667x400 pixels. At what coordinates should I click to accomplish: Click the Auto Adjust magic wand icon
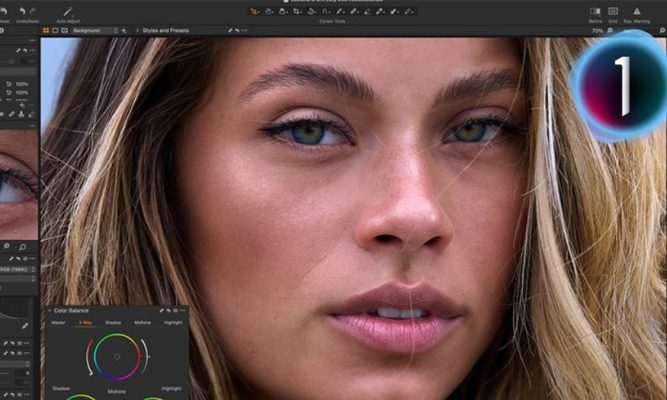pos(68,11)
